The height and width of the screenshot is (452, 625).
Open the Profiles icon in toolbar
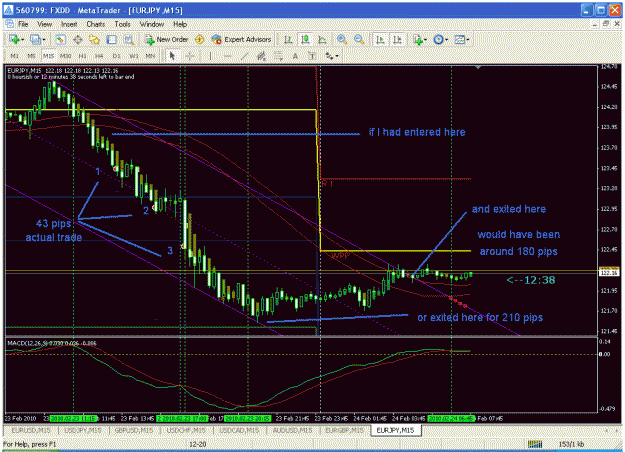(35, 39)
